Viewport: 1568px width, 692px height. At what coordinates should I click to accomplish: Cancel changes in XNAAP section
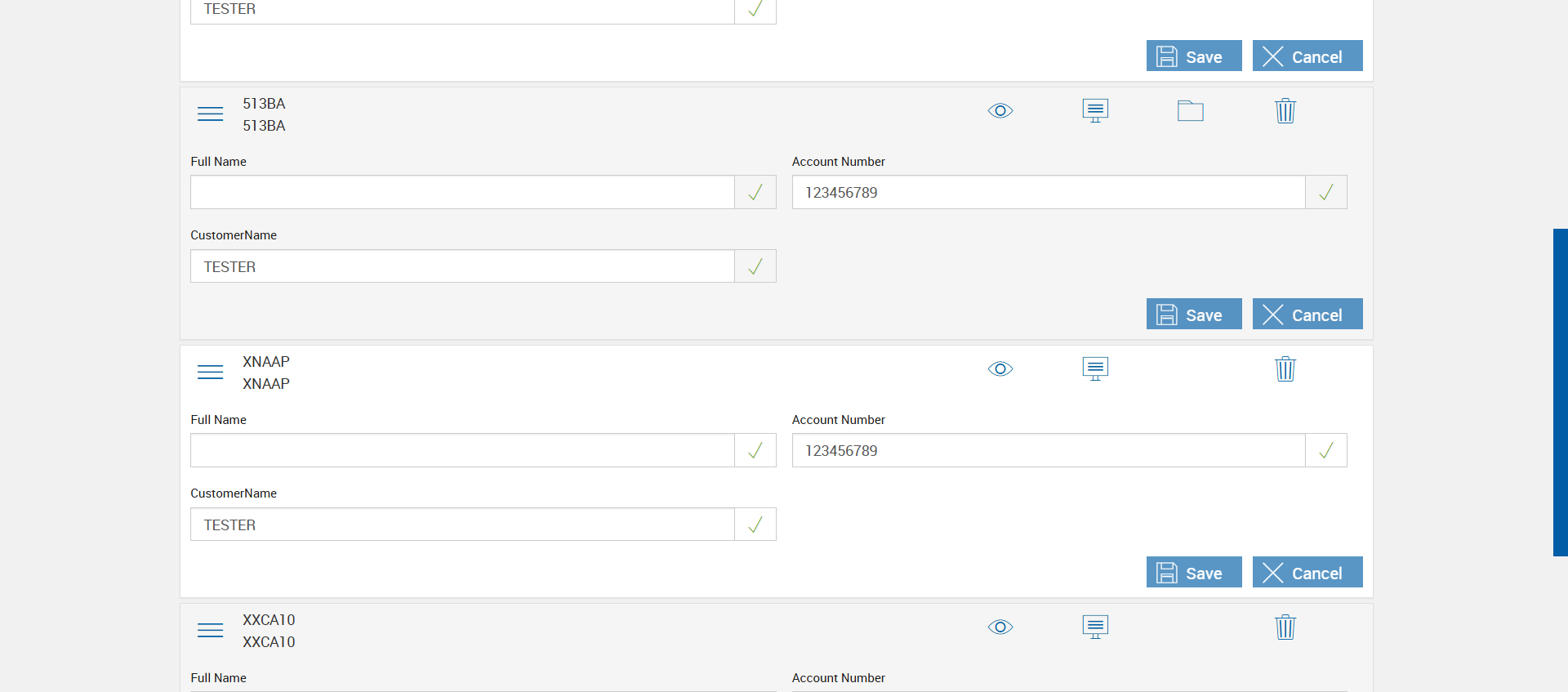point(1307,573)
